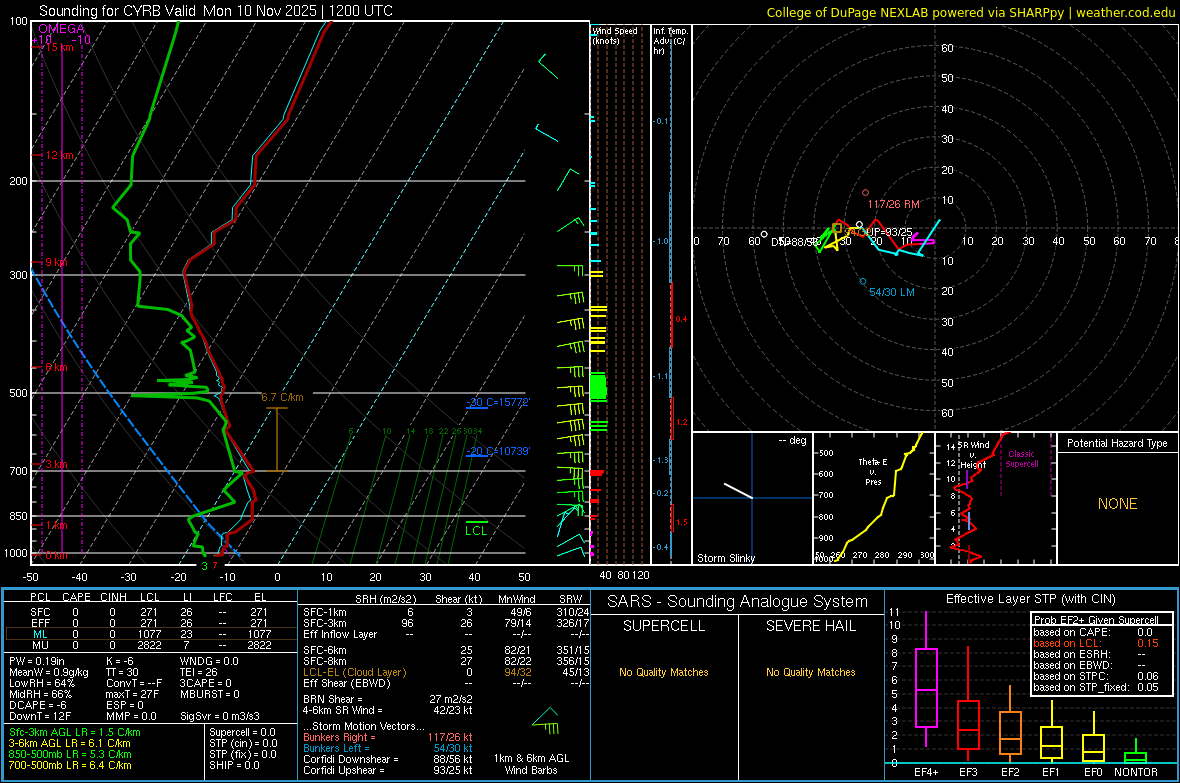Click the OMEGA label on the skew-T

point(62,29)
